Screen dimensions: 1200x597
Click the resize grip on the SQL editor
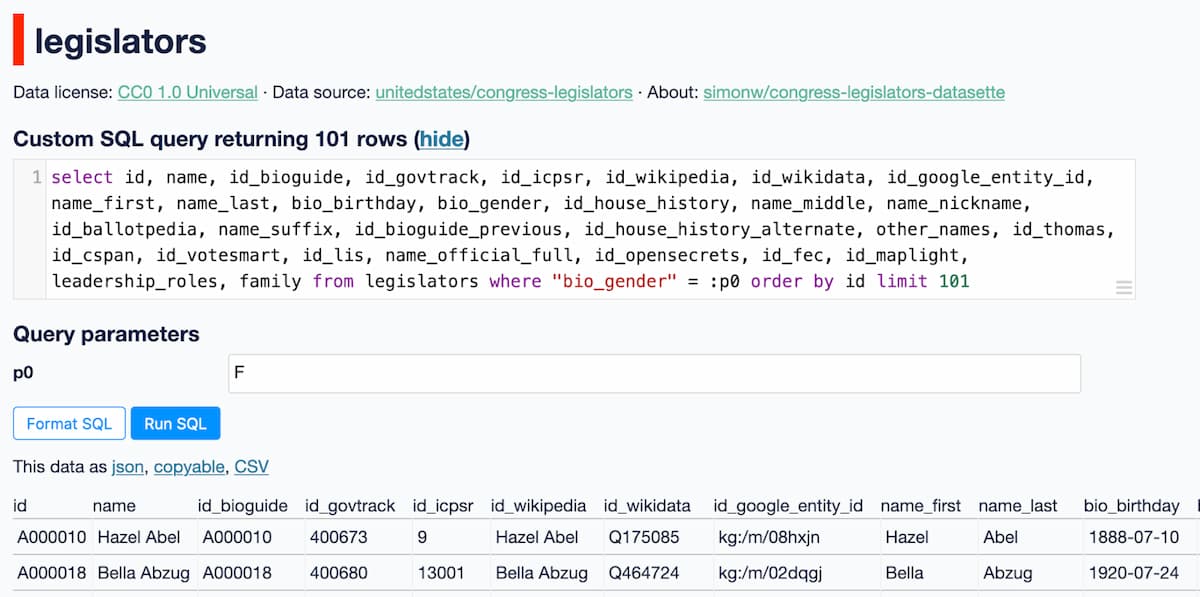pos(1124,288)
